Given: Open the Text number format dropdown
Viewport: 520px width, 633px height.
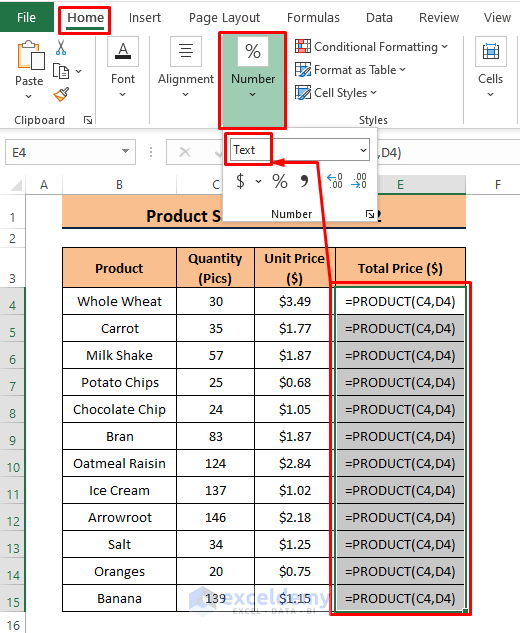Looking at the screenshot, I should [363, 150].
